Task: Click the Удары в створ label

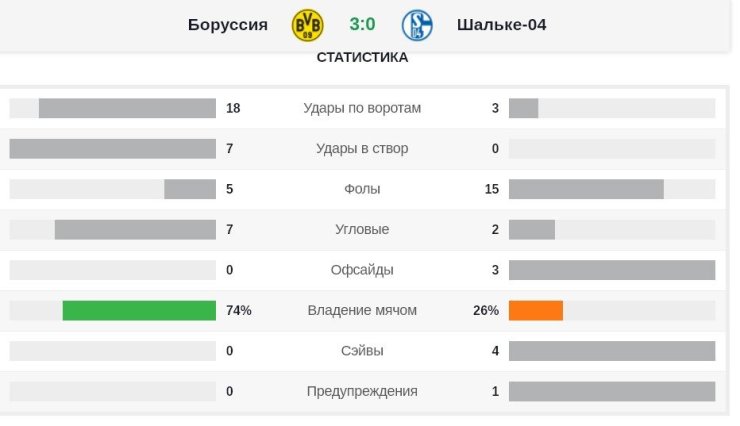Action: (362, 149)
